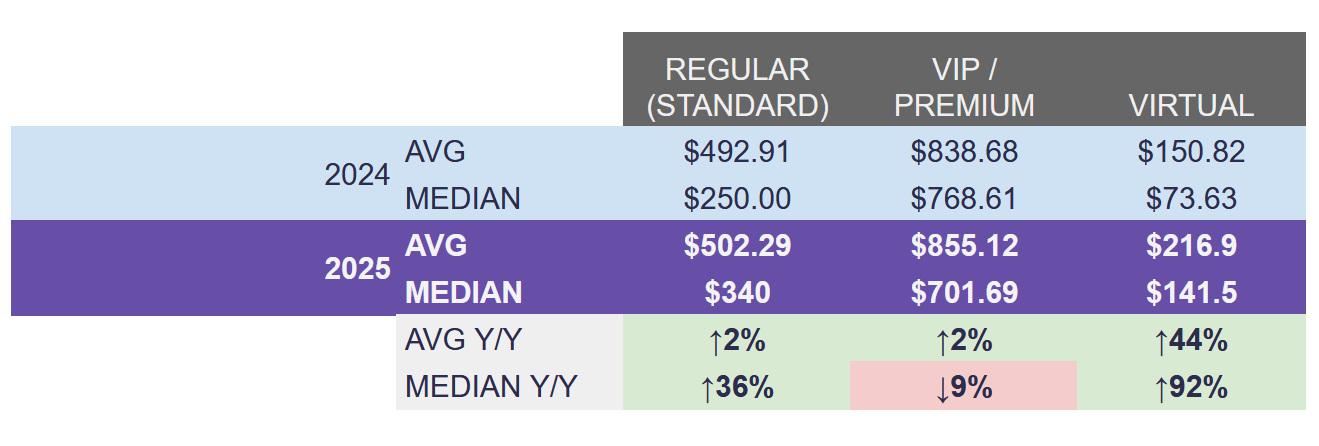Select the 2025 regular average $502.29
This screenshot has width=1319, height=446.
737,246
